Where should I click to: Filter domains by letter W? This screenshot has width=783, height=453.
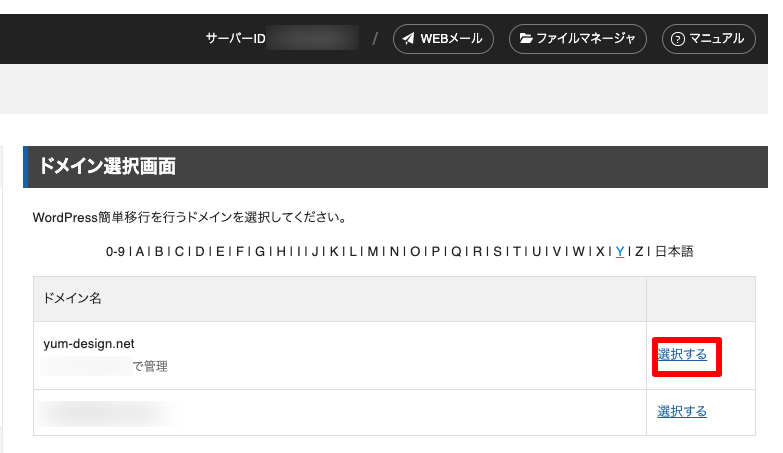pyautogui.click(x=578, y=251)
